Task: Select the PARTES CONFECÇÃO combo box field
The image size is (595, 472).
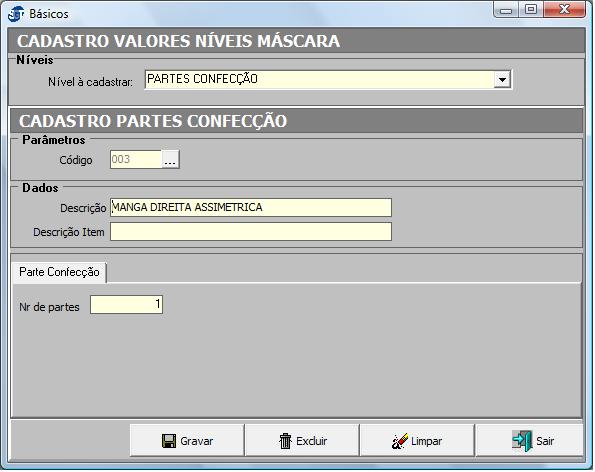Action: pyautogui.click(x=328, y=80)
